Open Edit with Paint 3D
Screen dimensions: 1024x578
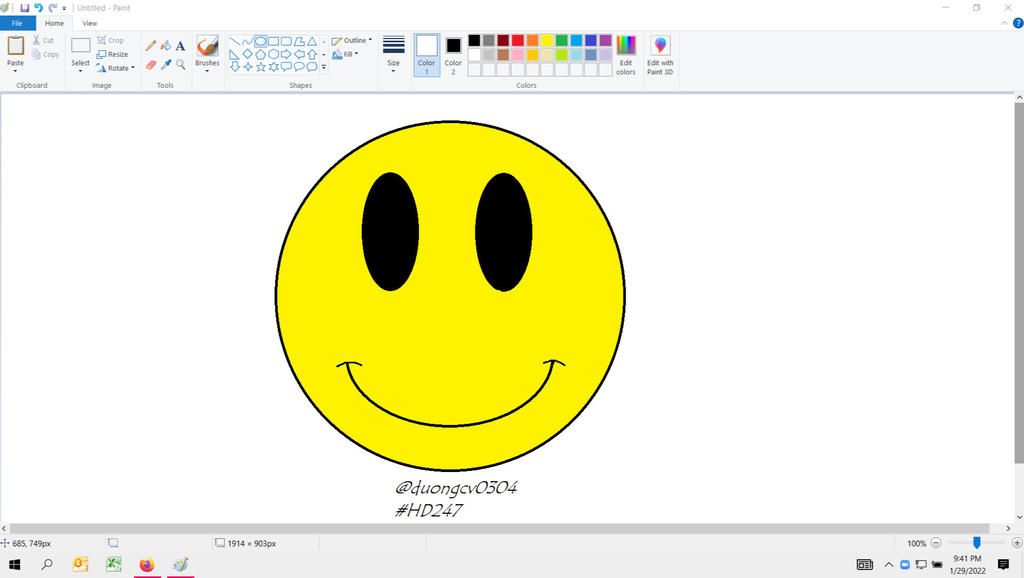(x=660, y=56)
